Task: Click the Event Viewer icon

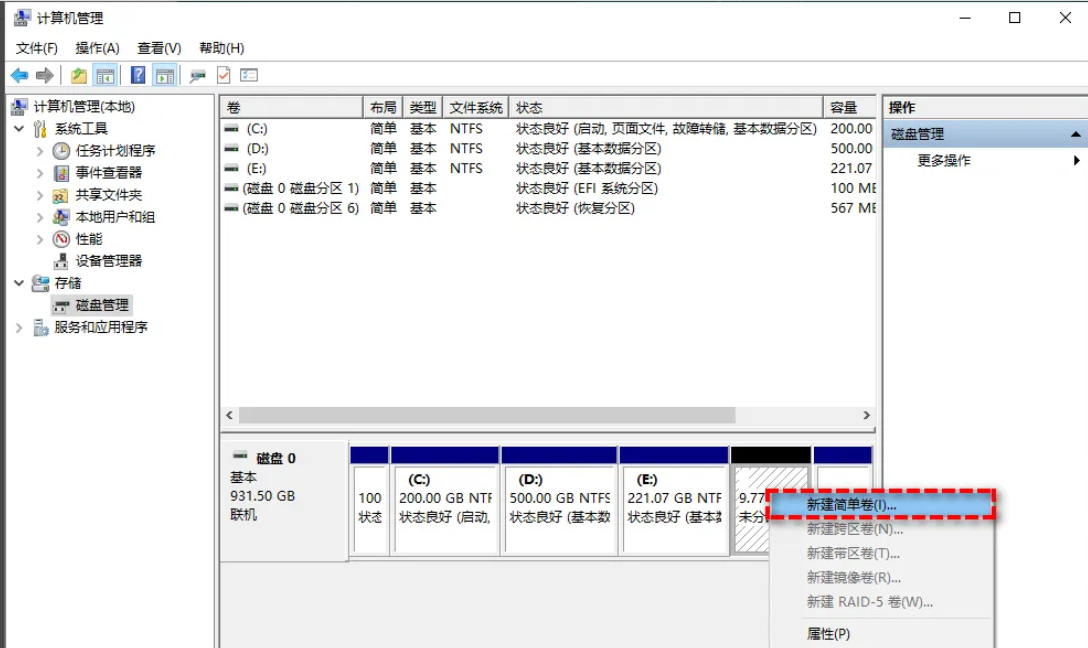Action: (x=62, y=173)
